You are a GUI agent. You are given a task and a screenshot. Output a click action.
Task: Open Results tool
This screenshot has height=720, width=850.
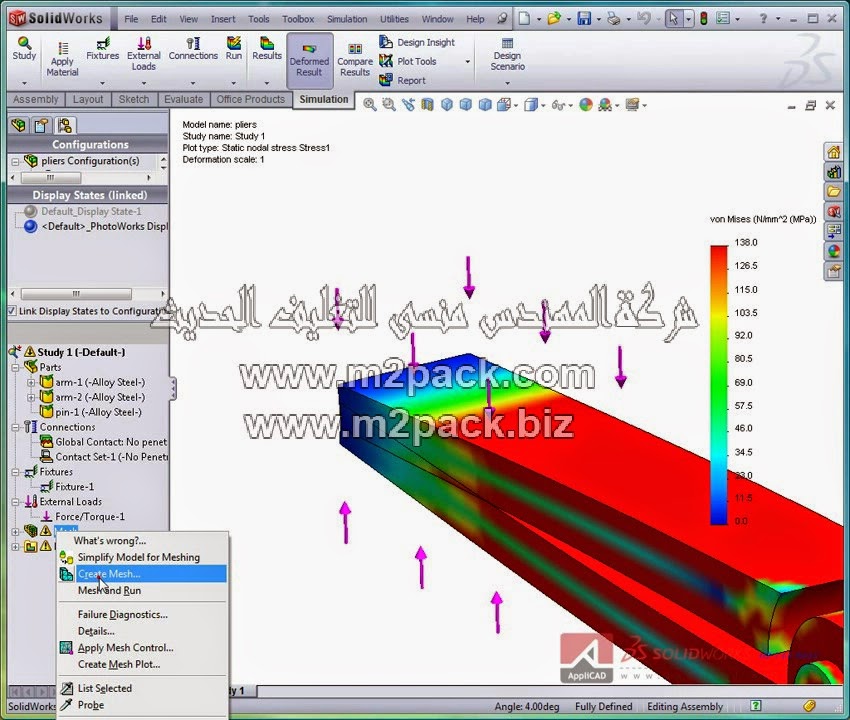tap(267, 48)
